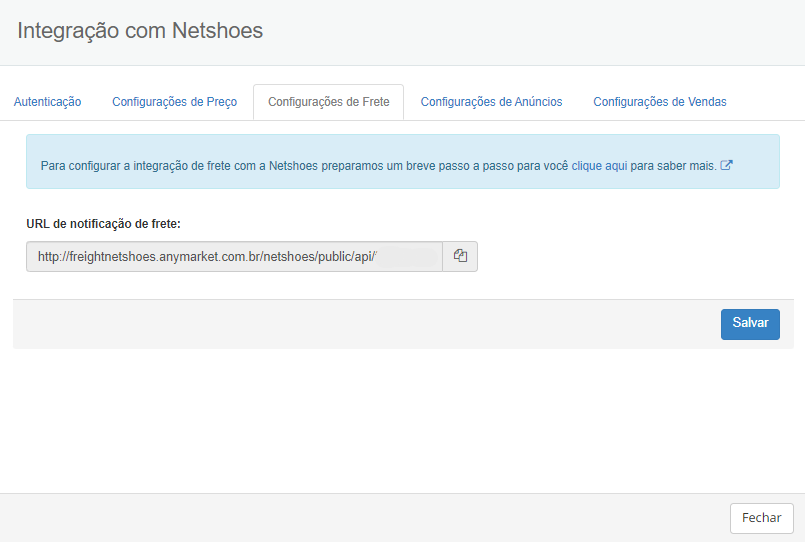Click the 'Integração com Netshoes' heading
The height and width of the screenshot is (542, 805).
pos(140,31)
